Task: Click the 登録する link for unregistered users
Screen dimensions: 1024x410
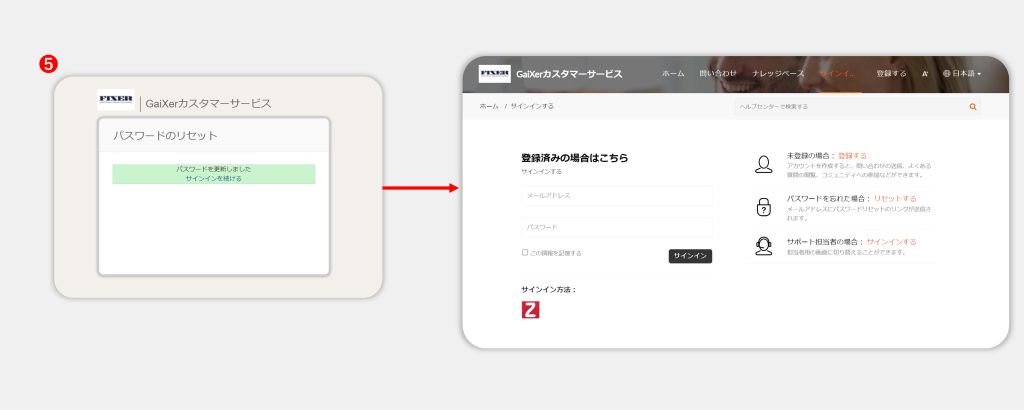Action: click(x=852, y=156)
